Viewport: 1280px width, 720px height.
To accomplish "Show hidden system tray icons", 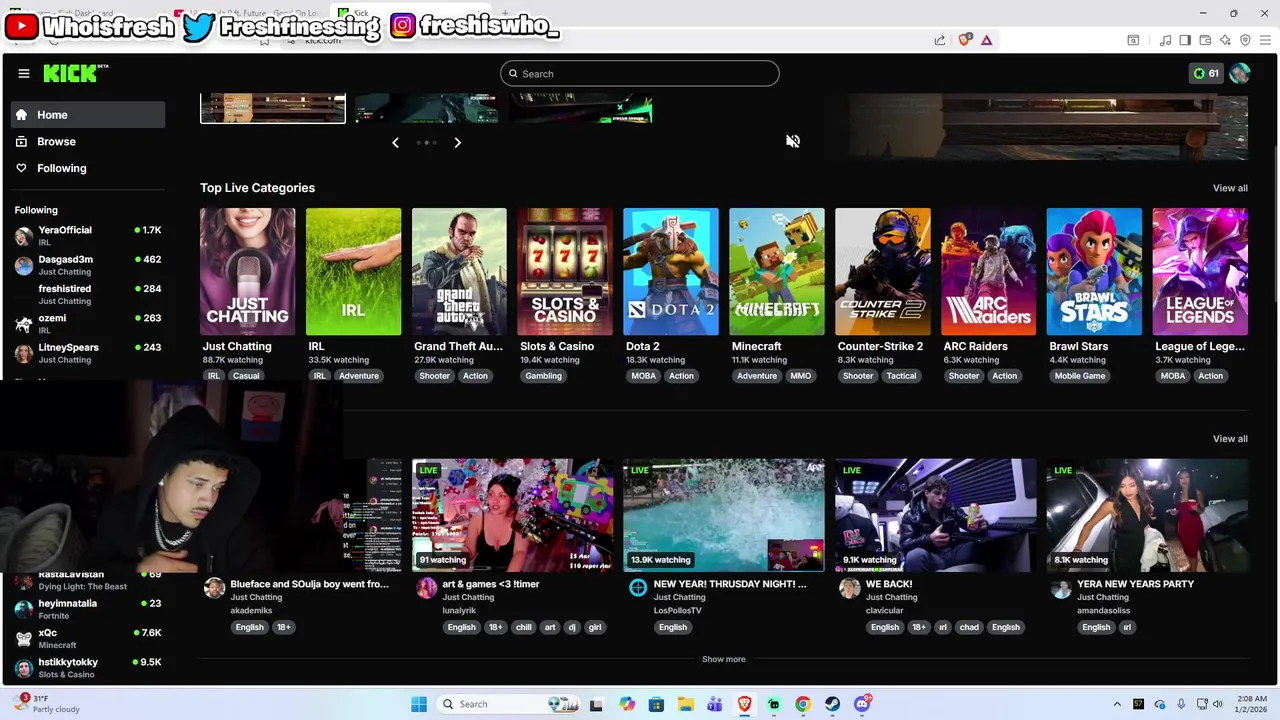I will [x=1117, y=704].
